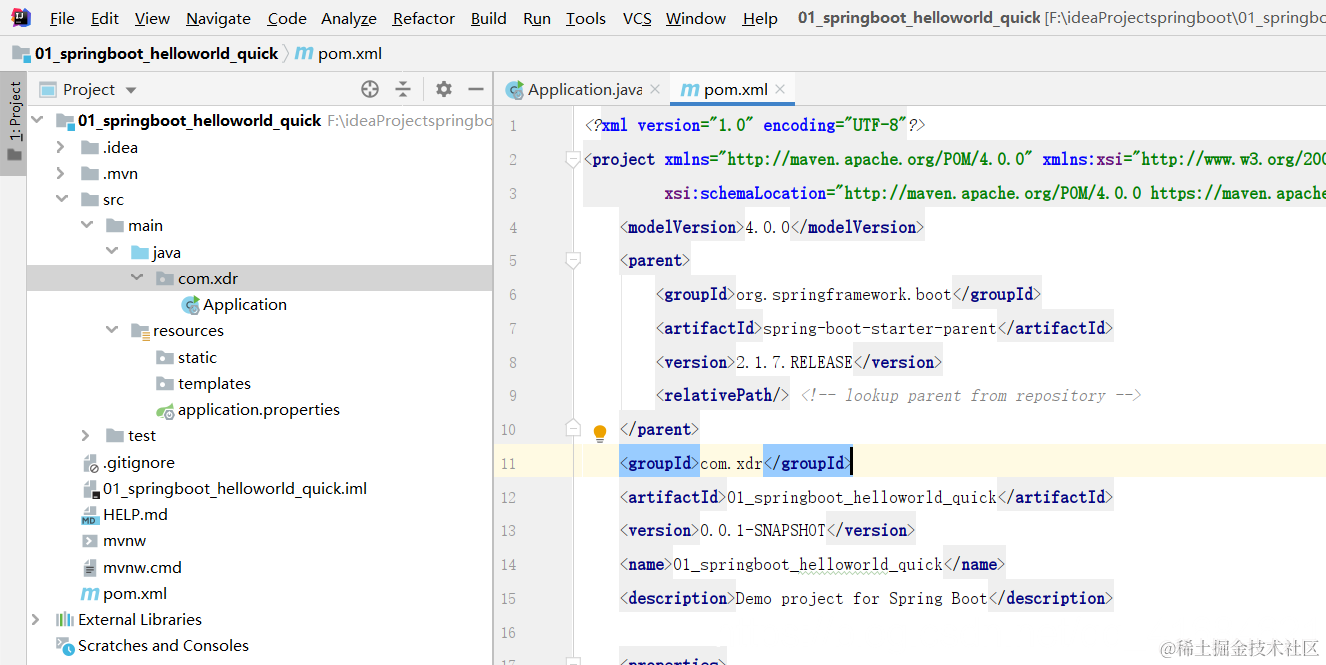Click the fold end marker on line 10
This screenshot has width=1326, height=665.
[573, 428]
